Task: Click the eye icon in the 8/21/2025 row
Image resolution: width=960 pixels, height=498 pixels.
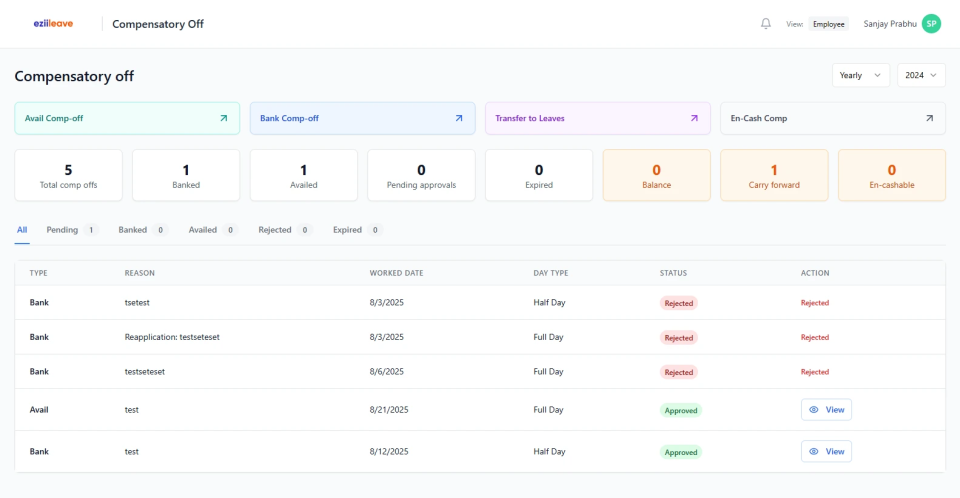Action: (x=814, y=410)
